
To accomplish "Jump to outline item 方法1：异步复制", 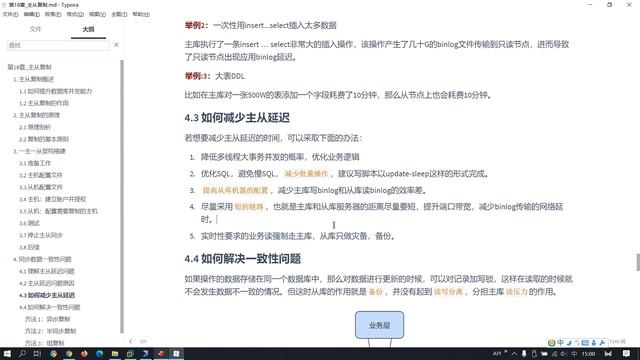I will click(47, 319).
